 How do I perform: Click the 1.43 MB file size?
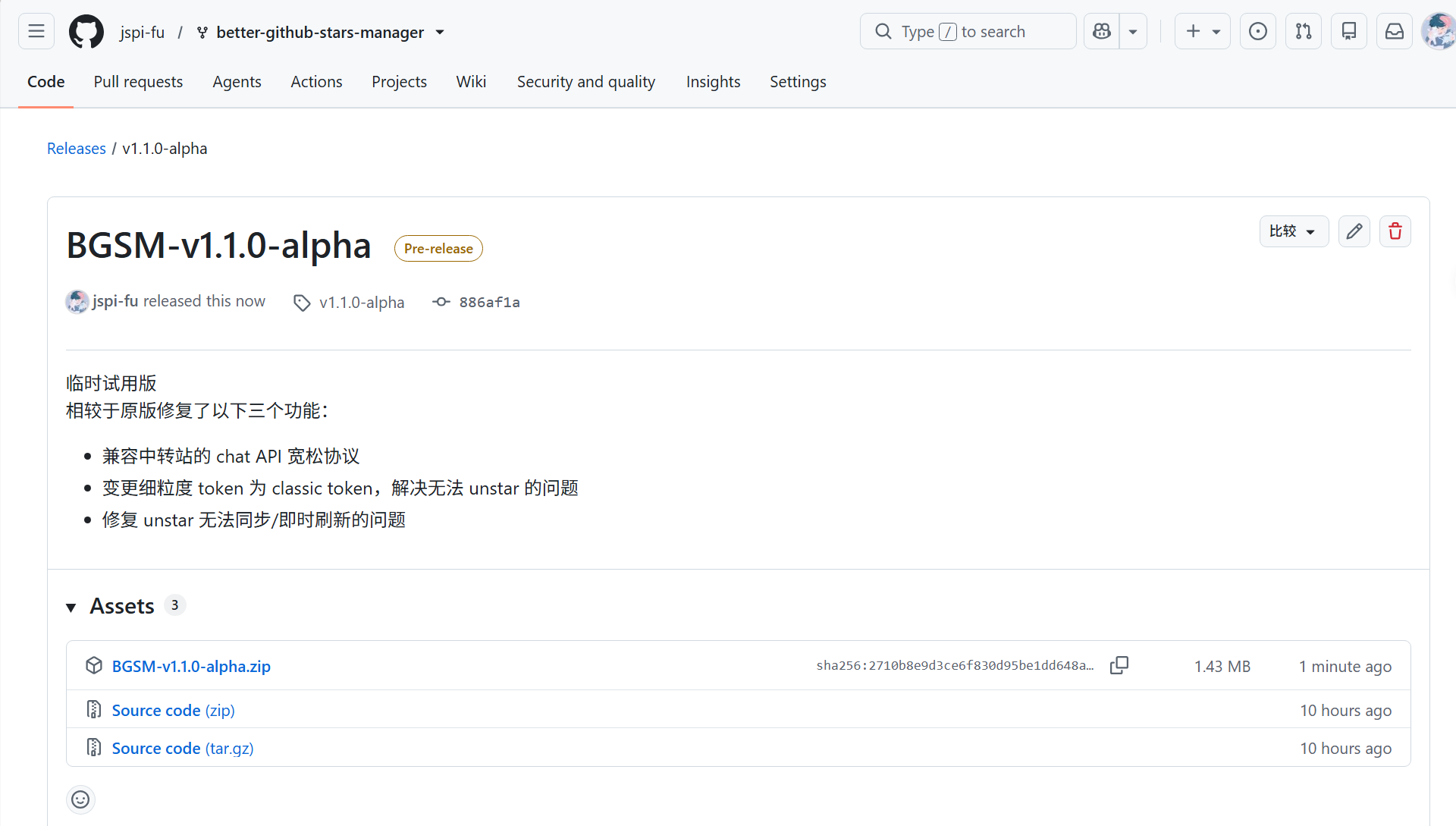[x=1222, y=667]
